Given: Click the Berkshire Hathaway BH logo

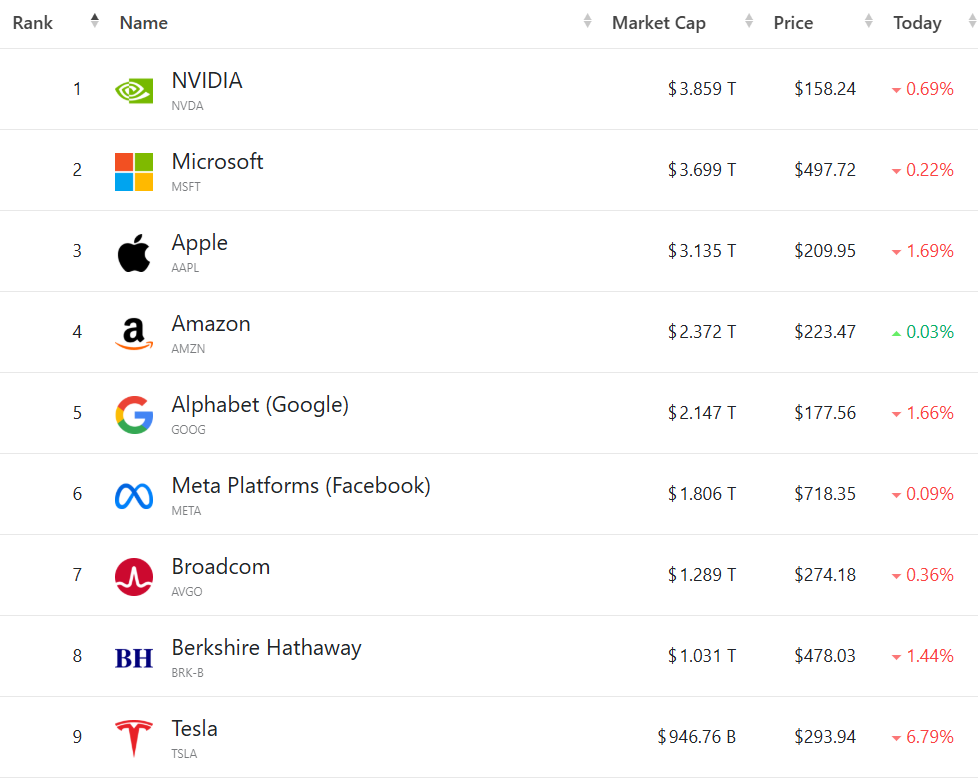Looking at the screenshot, I should point(134,657).
